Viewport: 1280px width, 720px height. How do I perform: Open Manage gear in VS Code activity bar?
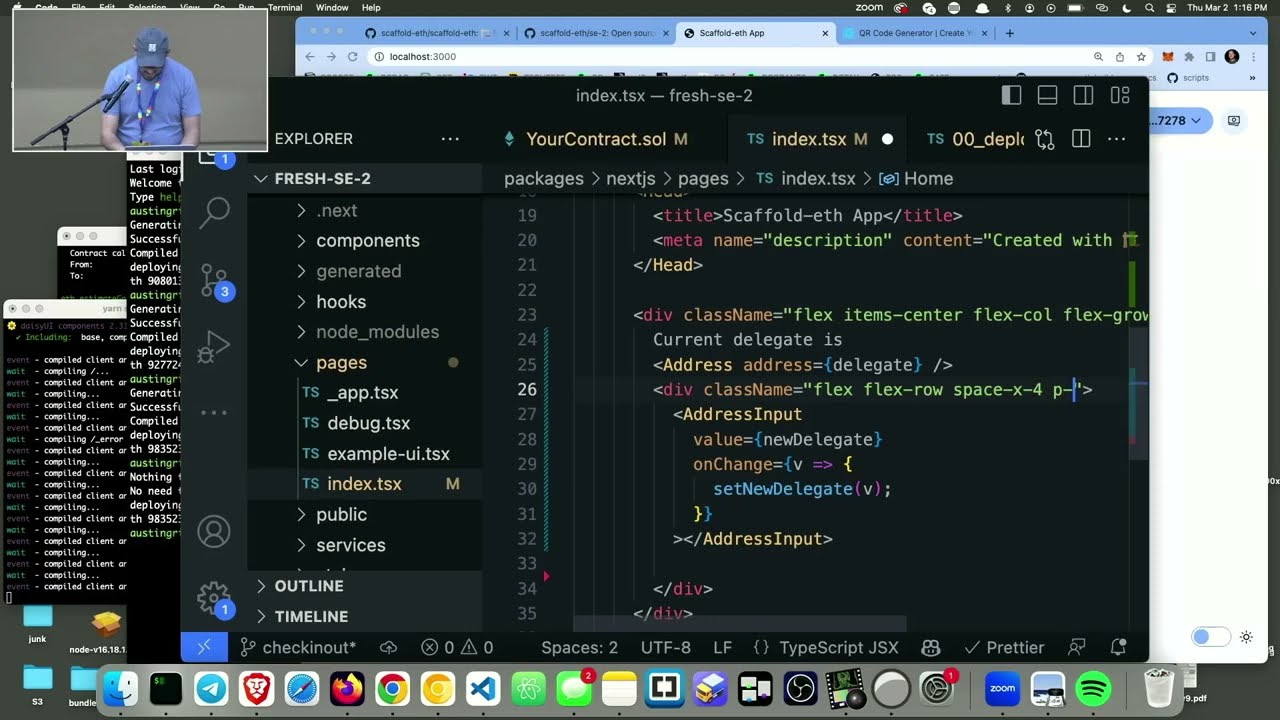click(x=214, y=599)
